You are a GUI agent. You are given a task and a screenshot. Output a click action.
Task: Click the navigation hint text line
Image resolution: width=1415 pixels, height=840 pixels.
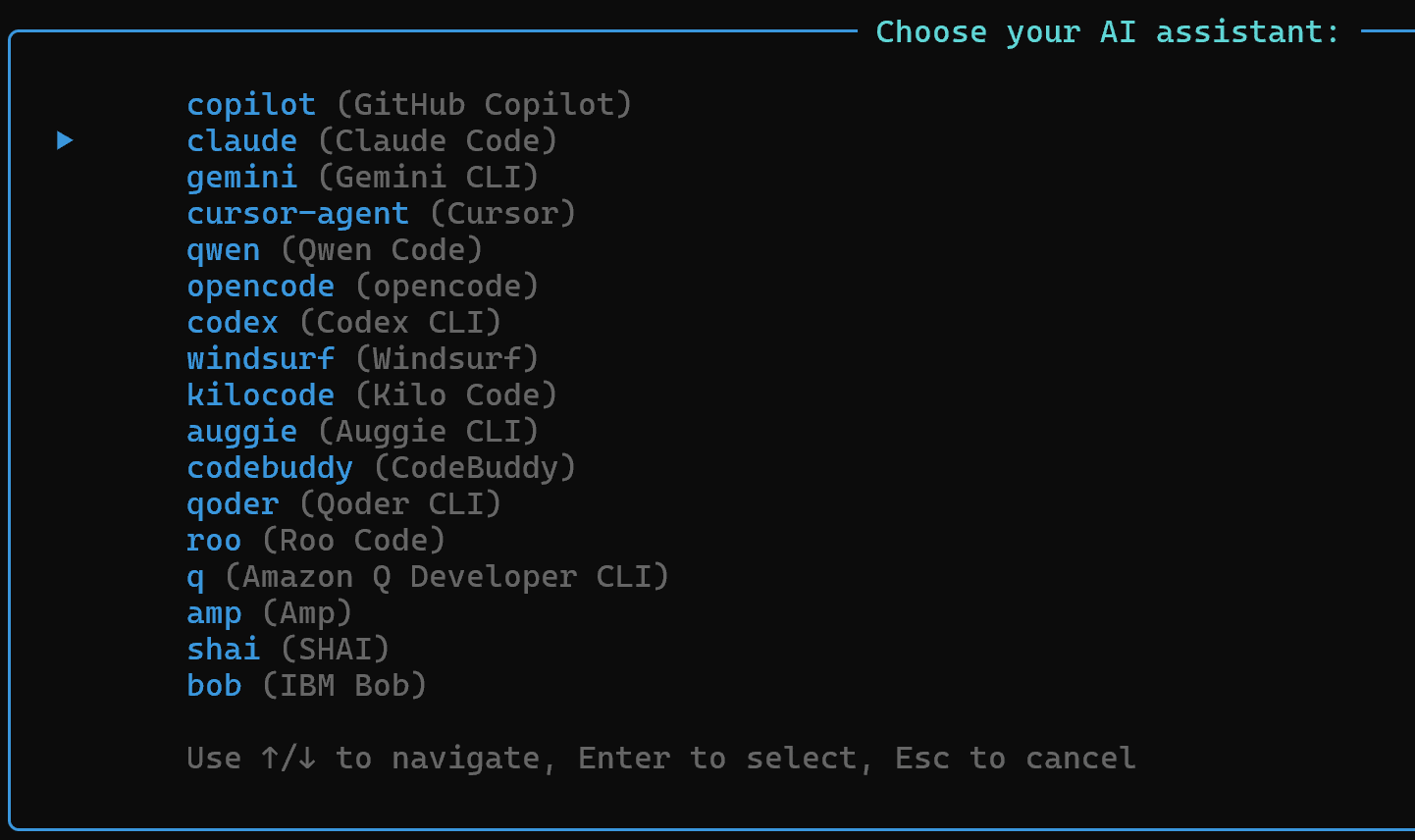[x=660, y=758]
